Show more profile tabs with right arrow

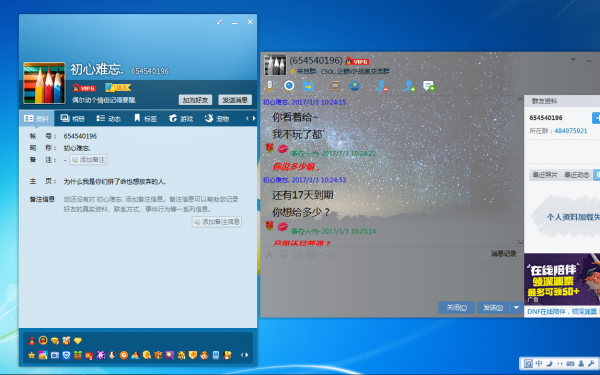point(253,119)
